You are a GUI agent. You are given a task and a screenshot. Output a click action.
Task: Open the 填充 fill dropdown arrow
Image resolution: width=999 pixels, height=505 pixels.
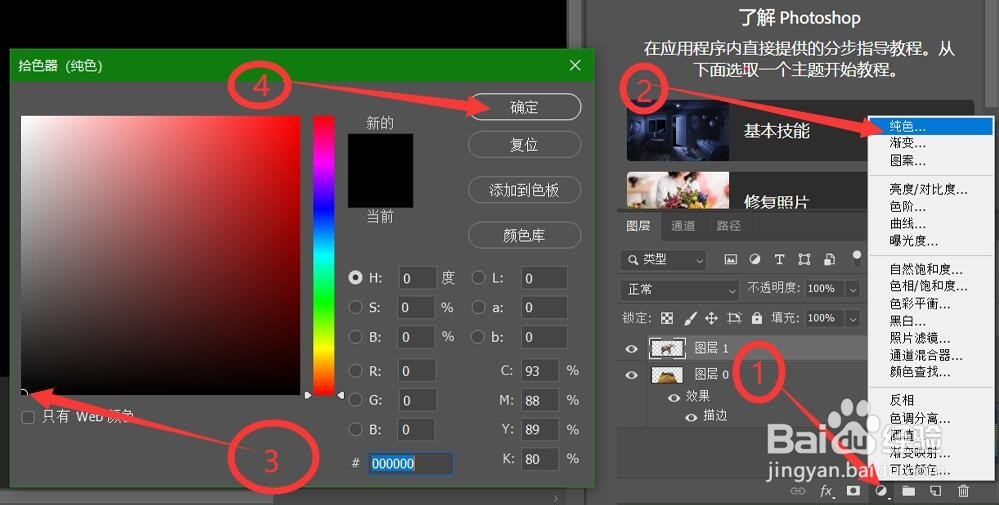pos(852,318)
